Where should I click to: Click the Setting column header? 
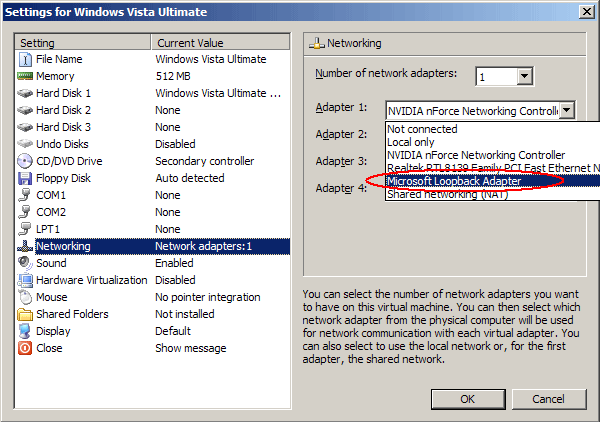tap(83, 42)
